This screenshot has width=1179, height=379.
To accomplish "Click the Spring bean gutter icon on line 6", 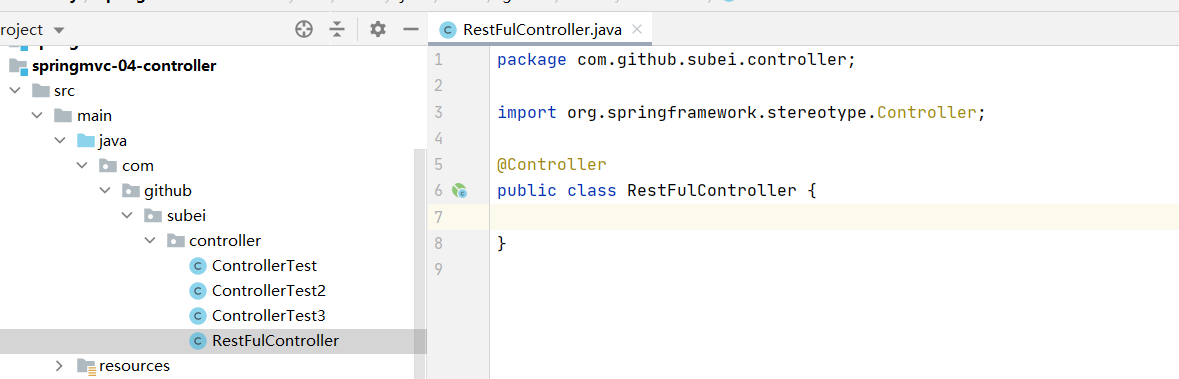I will pyautogui.click(x=459, y=191).
